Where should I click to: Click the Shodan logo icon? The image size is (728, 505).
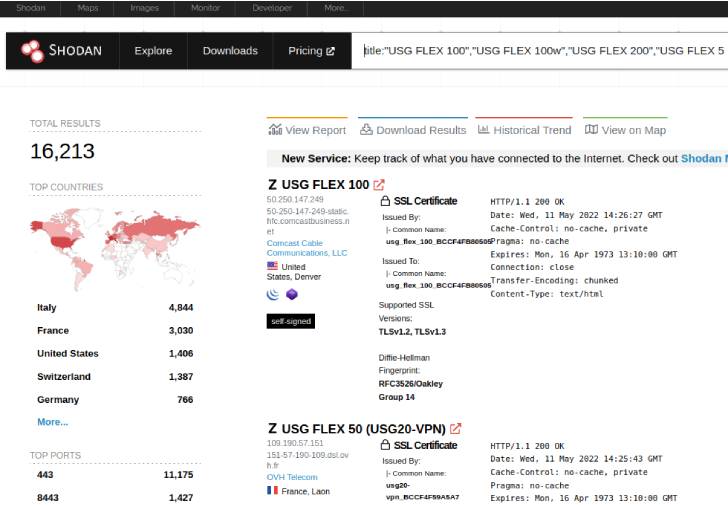coord(32,51)
